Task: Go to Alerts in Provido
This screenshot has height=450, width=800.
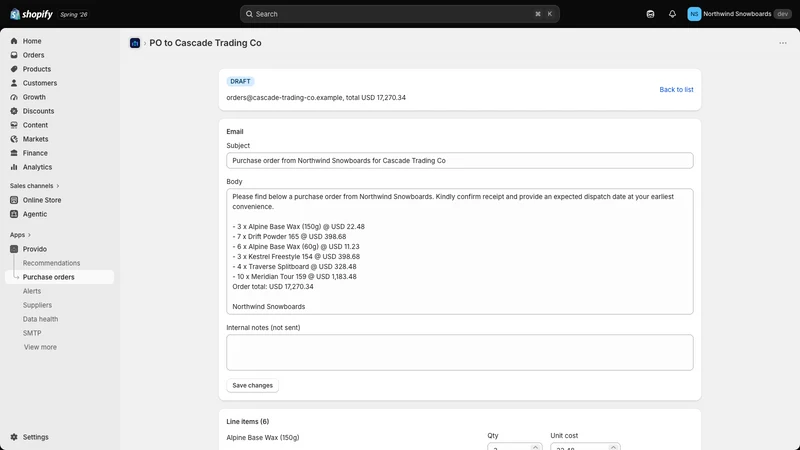Action: pos(32,291)
